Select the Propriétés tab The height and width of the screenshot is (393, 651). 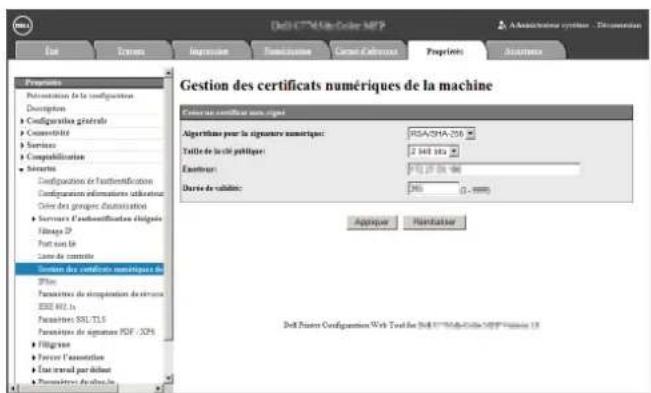click(x=445, y=51)
